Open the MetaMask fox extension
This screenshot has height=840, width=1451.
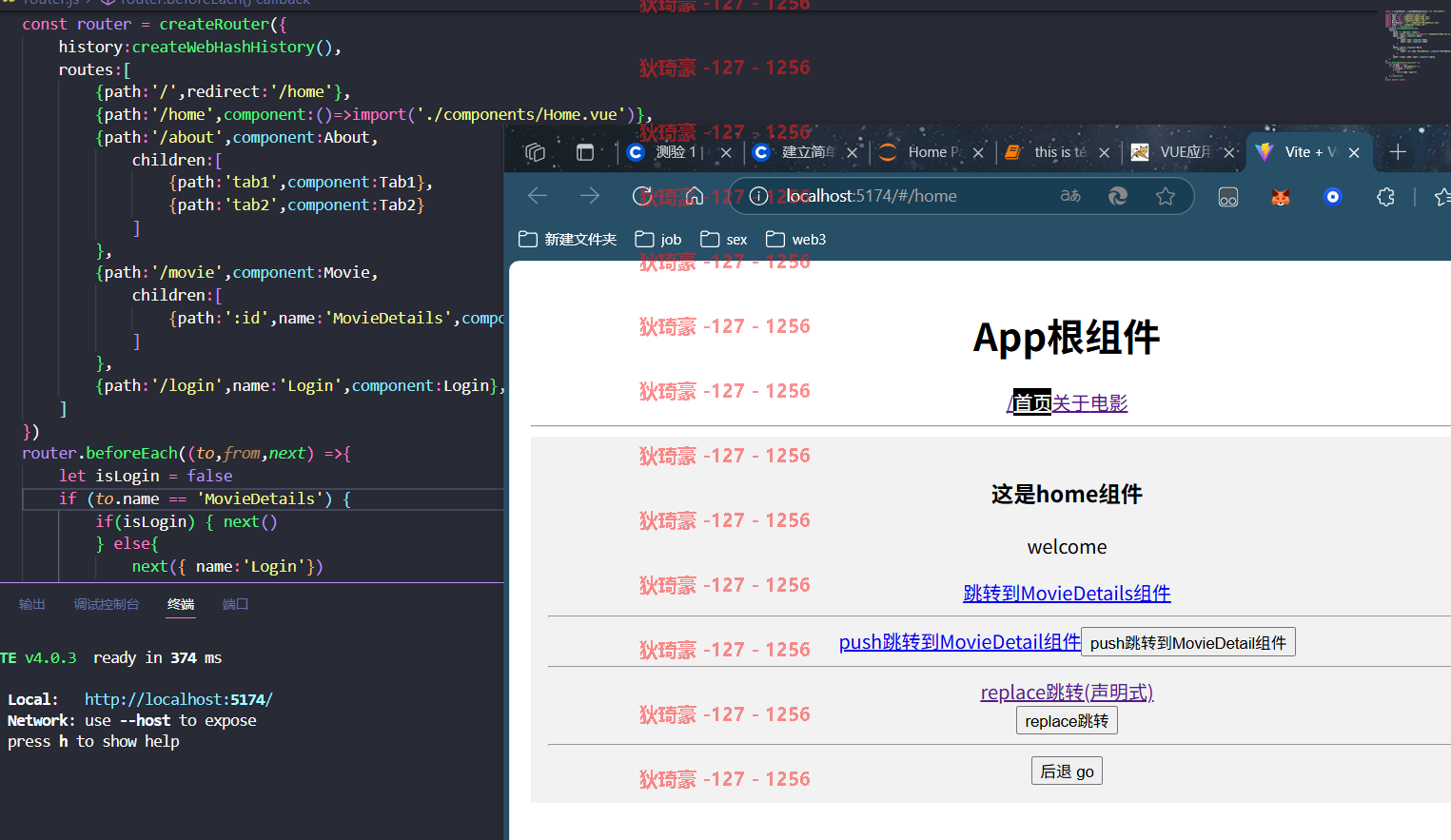click(1281, 197)
